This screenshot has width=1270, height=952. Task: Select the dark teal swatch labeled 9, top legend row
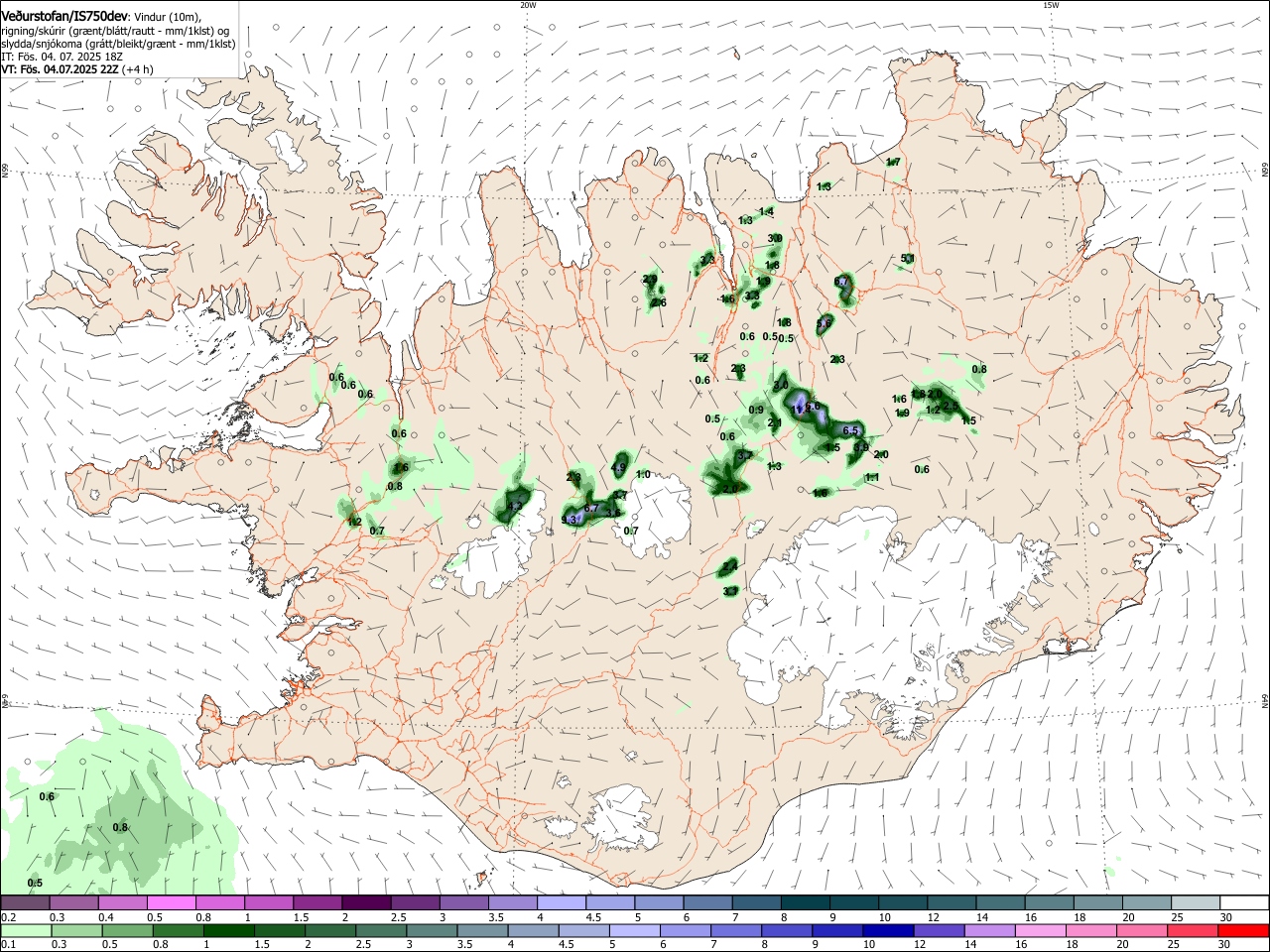pyautogui.click(x=854, y=902)
